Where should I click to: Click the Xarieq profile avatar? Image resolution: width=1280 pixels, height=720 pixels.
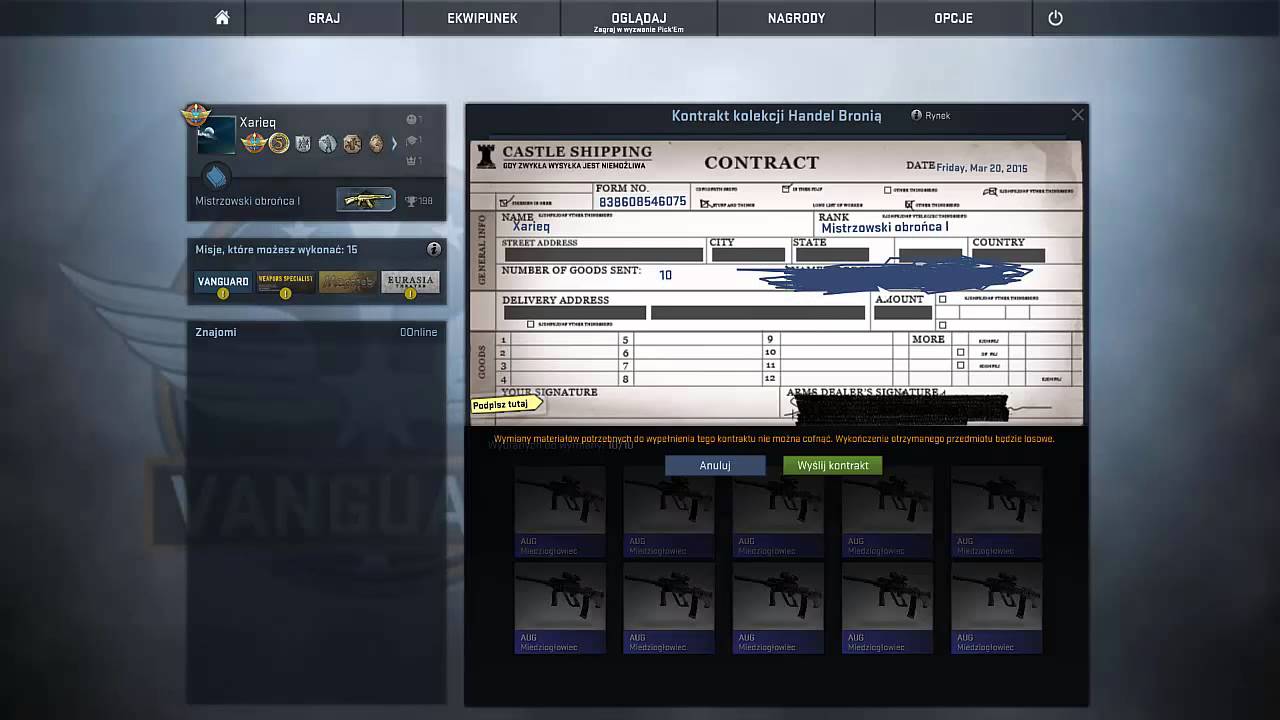pyautogui.click(x=216, y=136)
